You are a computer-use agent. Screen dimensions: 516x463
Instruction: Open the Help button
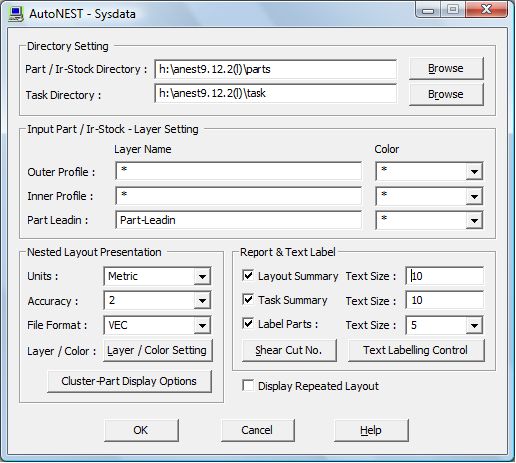[371, 430]
